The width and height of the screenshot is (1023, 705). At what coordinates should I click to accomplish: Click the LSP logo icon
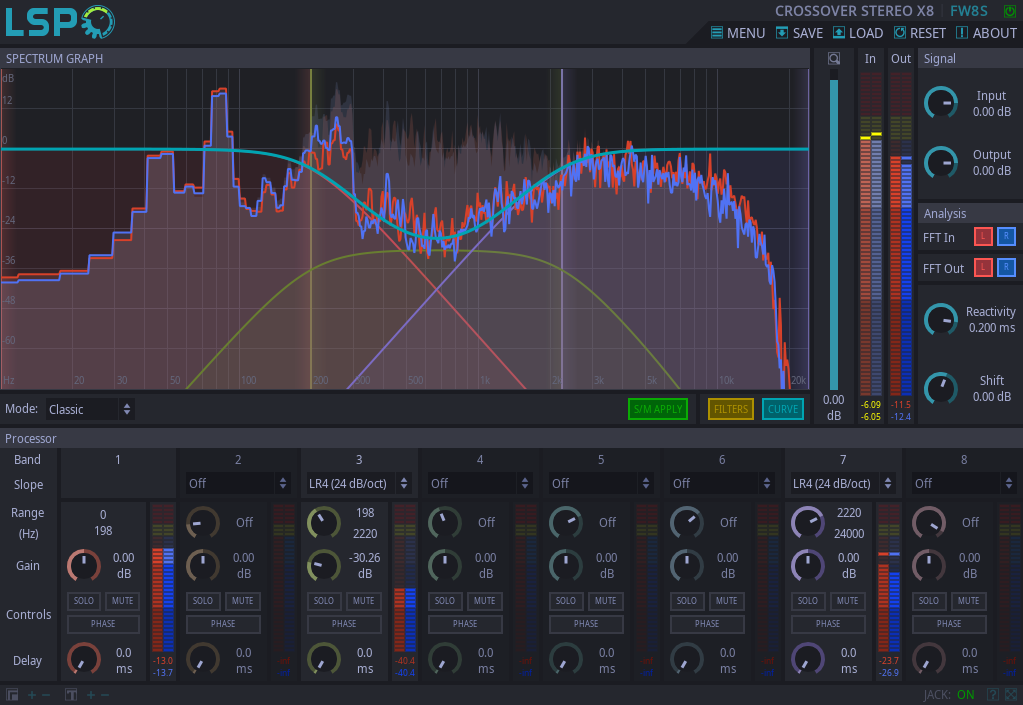point(60,22)
